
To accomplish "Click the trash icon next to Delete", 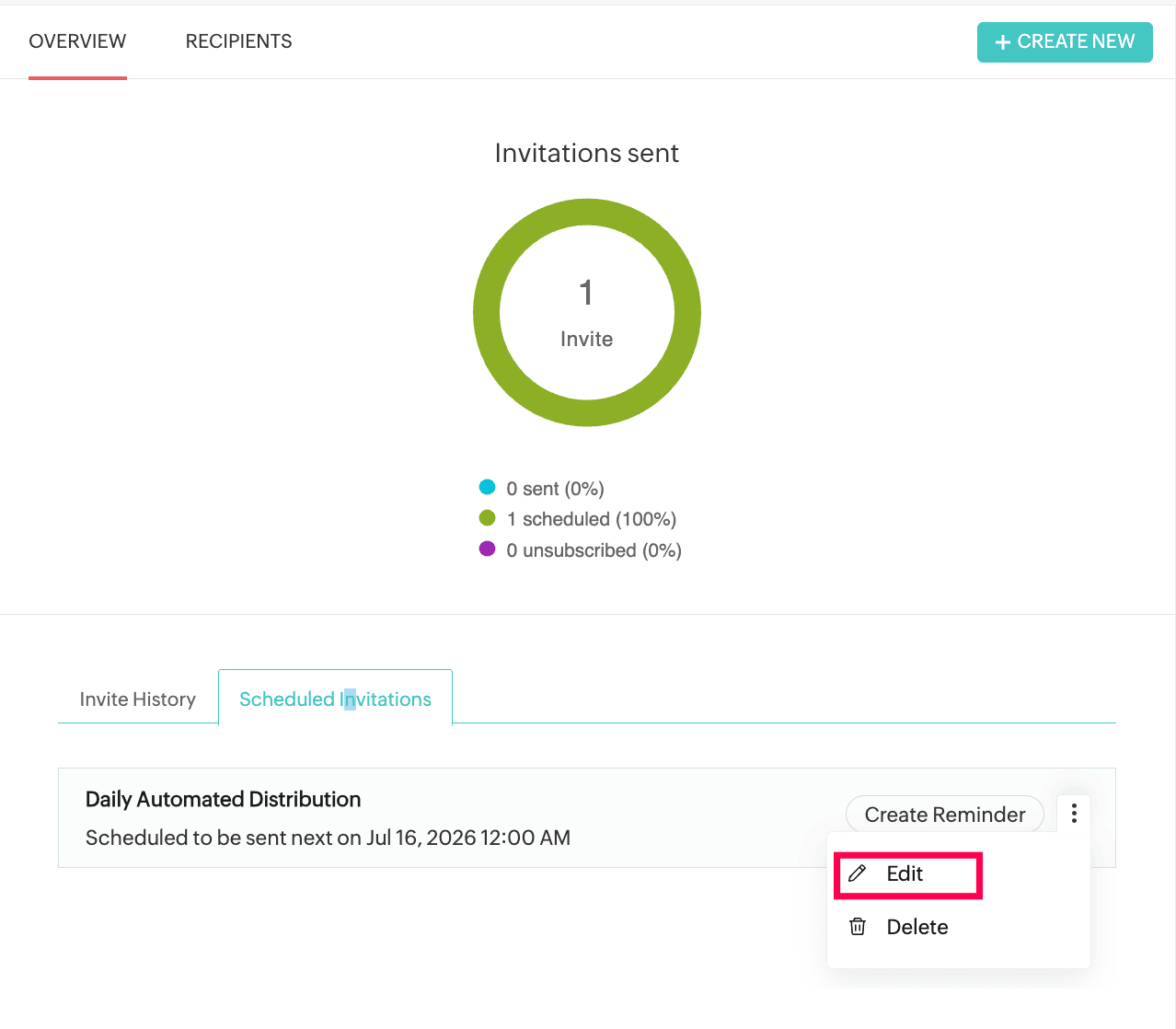I will point(857,927).
